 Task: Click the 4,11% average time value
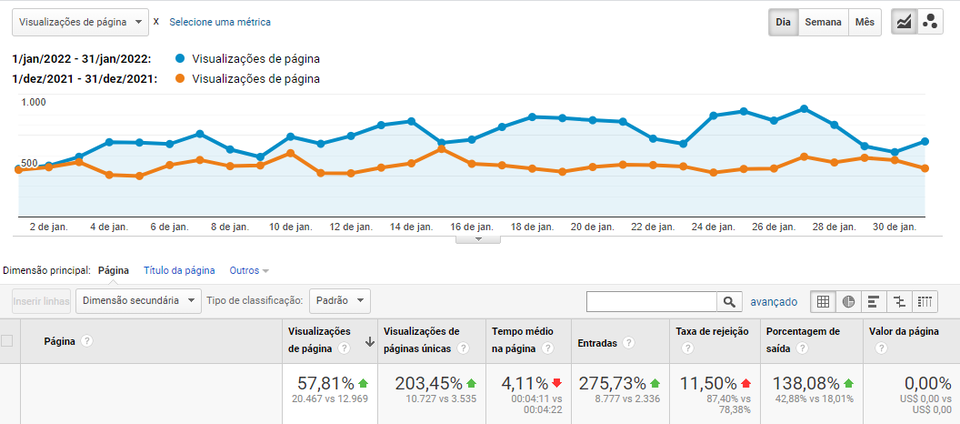pyautogui.click(x=525, y=384)
